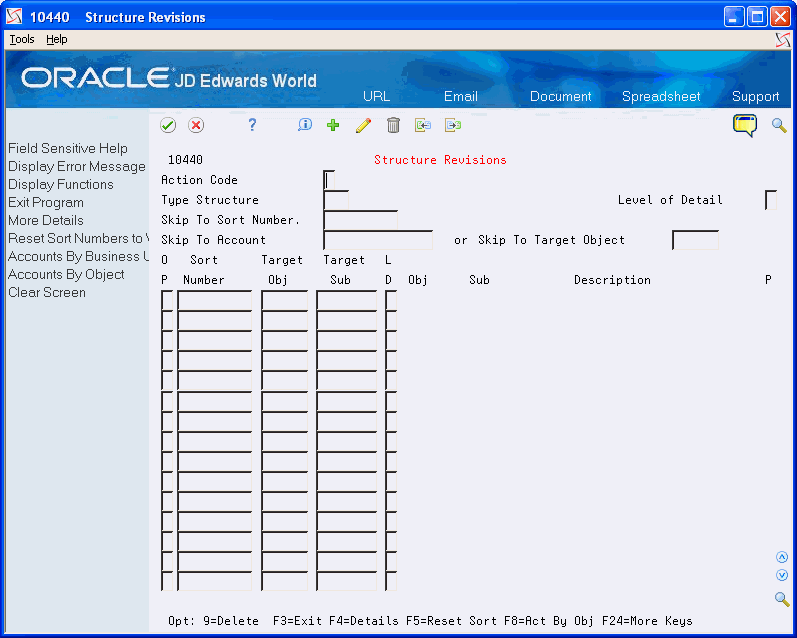Choose Exit Program
Viewport: 797px width, 638px height.
click(46, 202)
